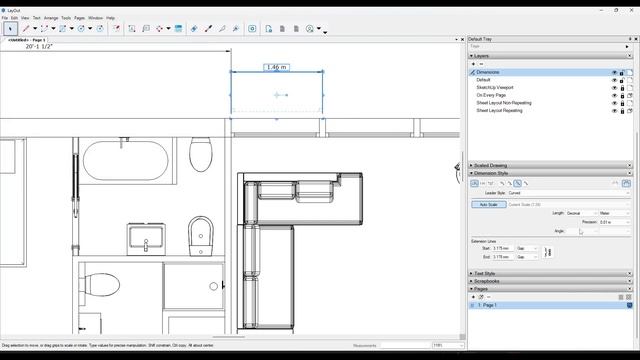Choose the Select arrow tool
The height and width of the screenshot is (360, 640).
(x=11, y=29)
